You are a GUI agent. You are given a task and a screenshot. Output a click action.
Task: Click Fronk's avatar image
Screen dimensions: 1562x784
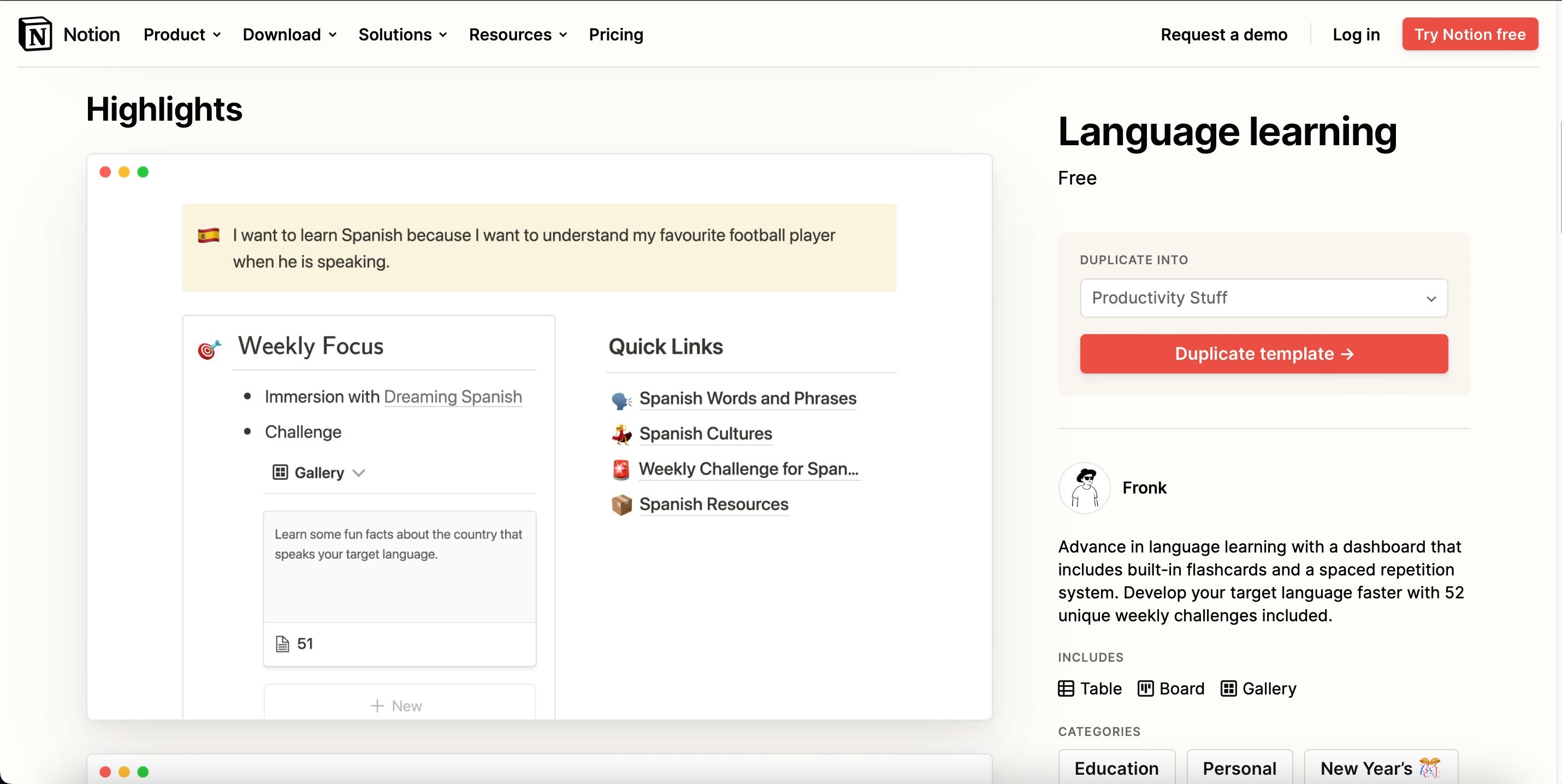[x=1084, y=488]
